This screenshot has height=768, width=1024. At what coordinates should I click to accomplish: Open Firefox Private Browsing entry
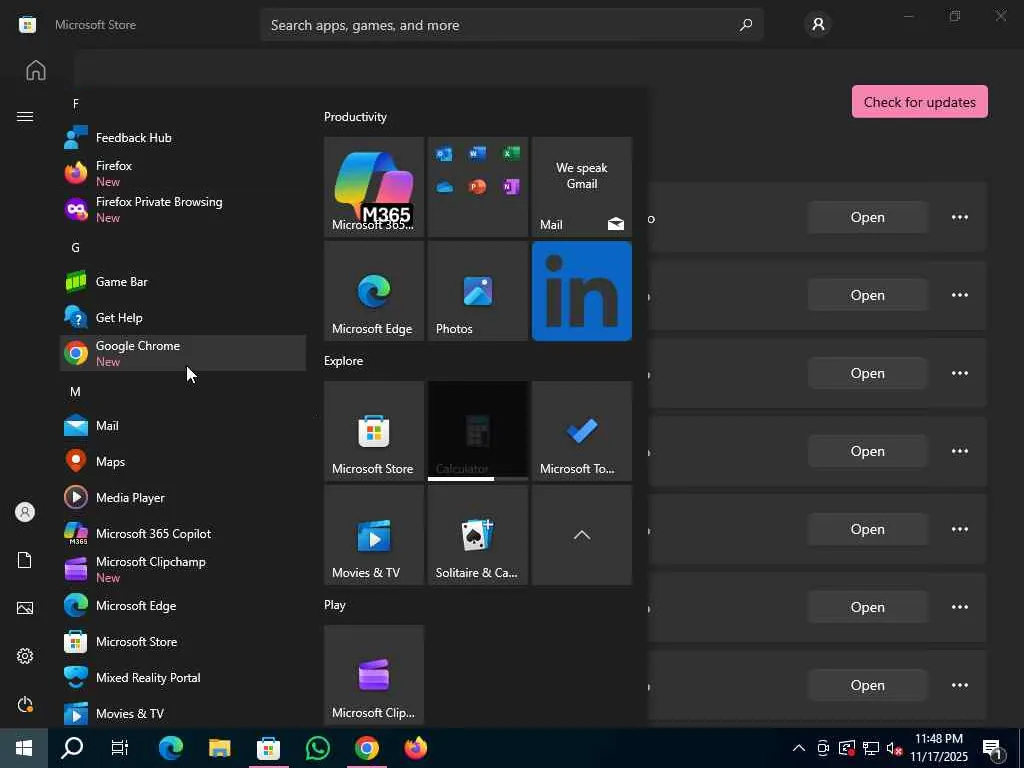pos(183,210)
